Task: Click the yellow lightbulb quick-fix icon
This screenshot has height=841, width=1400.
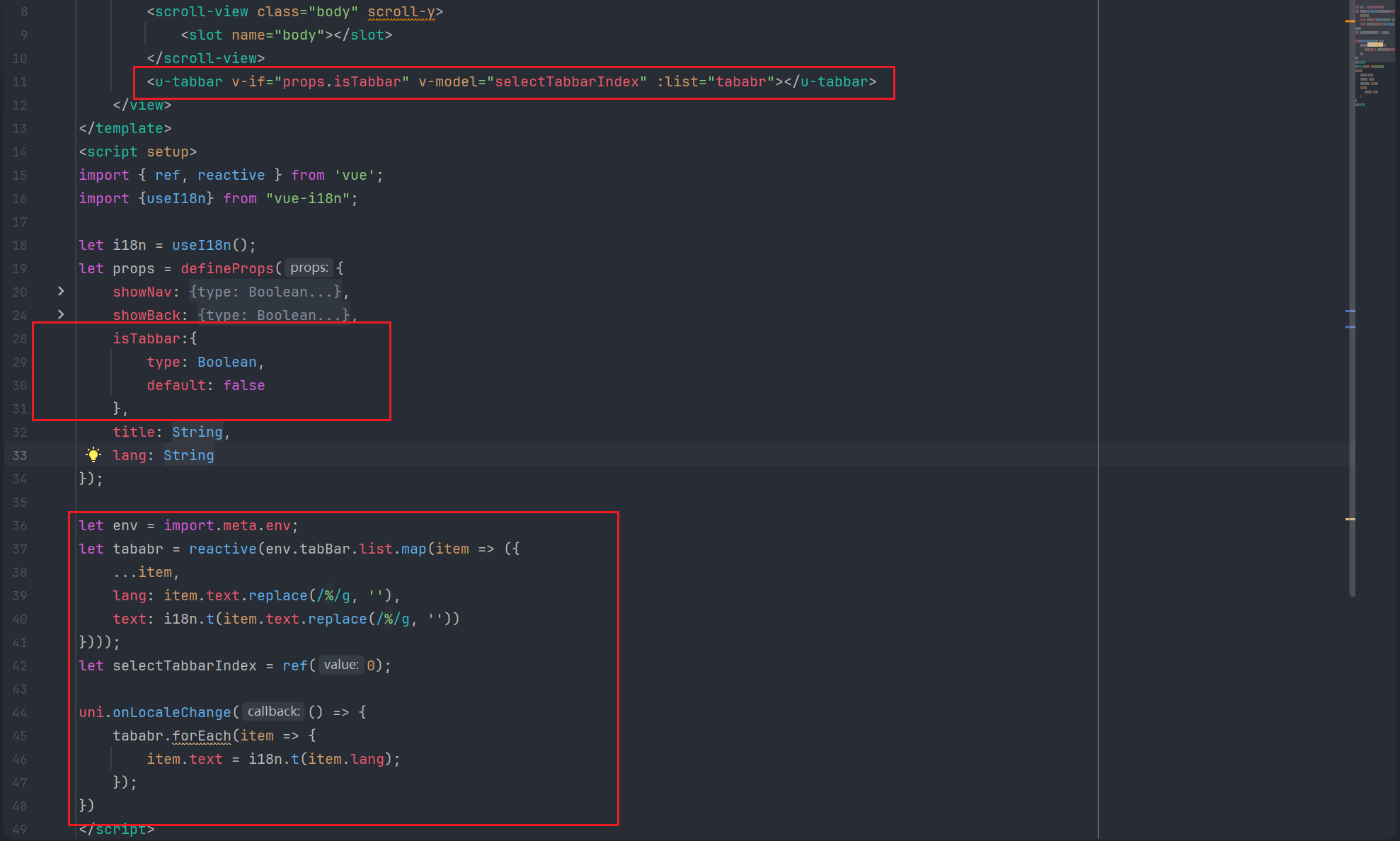Action: (x=93, y=455)
